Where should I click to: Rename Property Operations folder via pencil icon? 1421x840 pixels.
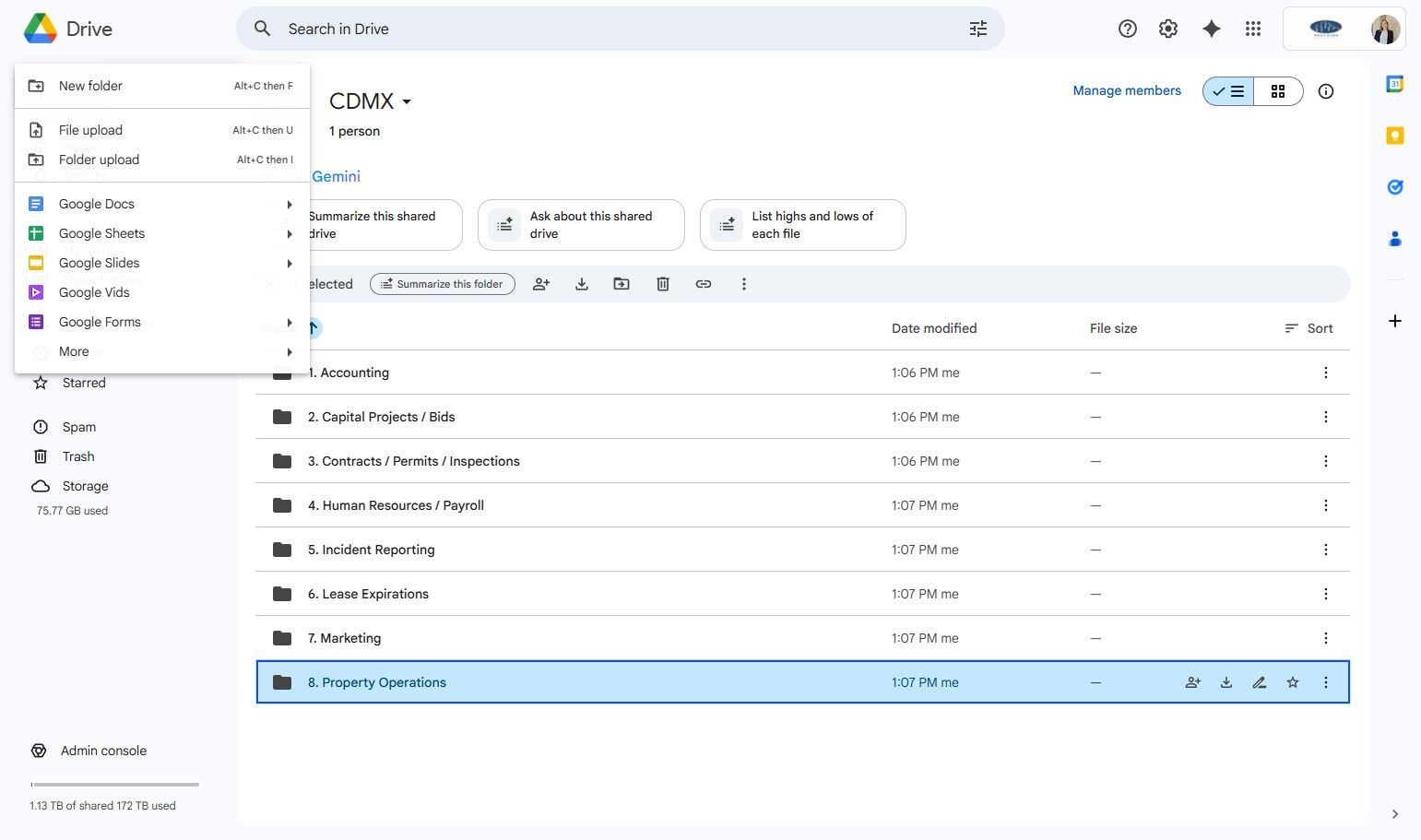1260,682
